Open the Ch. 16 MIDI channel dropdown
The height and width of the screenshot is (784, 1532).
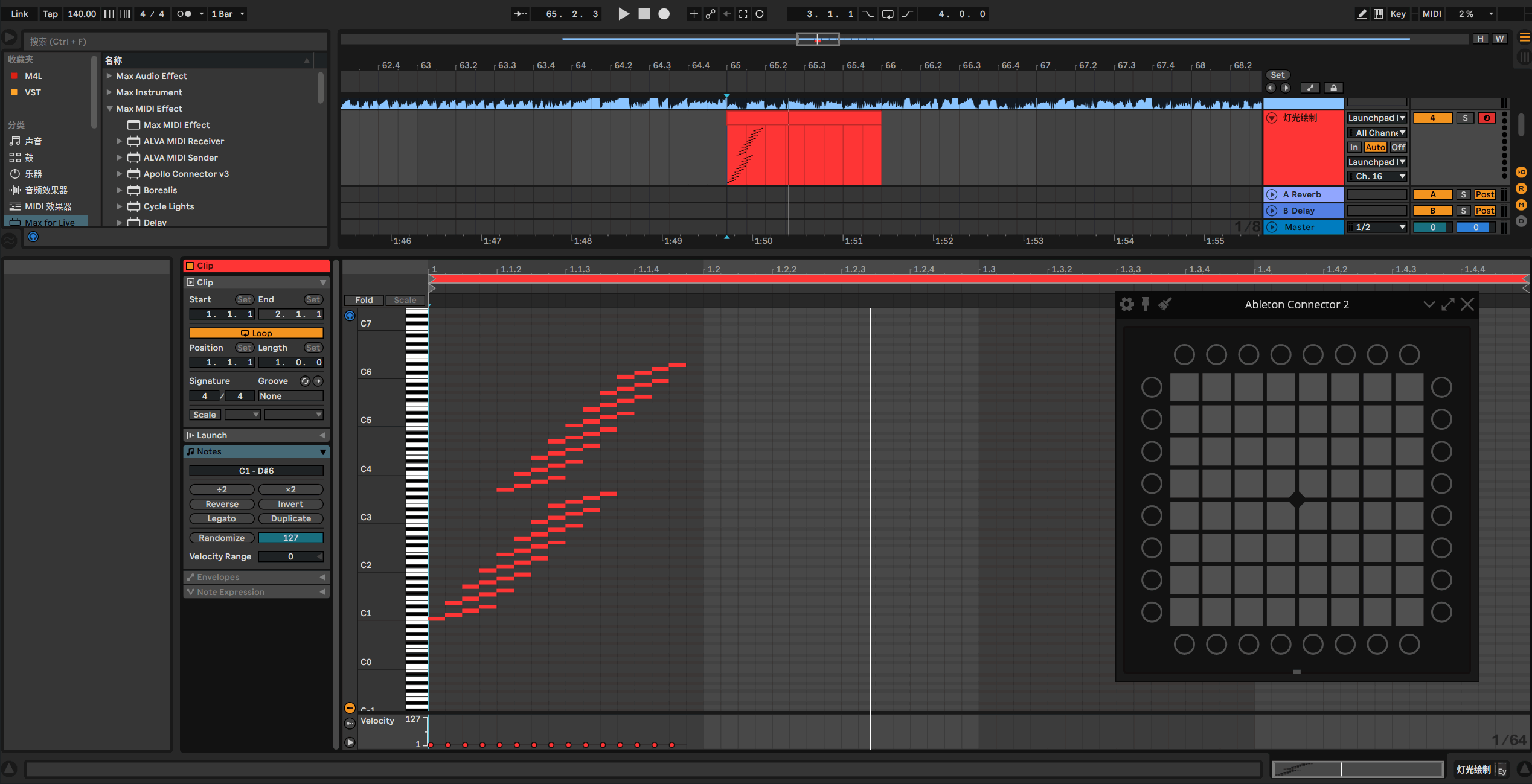pos(1377,176)
